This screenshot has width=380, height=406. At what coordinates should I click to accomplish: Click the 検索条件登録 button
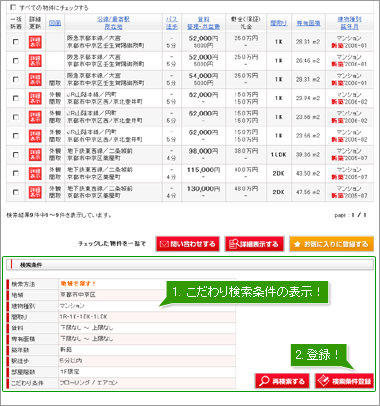click(x=344, y=381)
